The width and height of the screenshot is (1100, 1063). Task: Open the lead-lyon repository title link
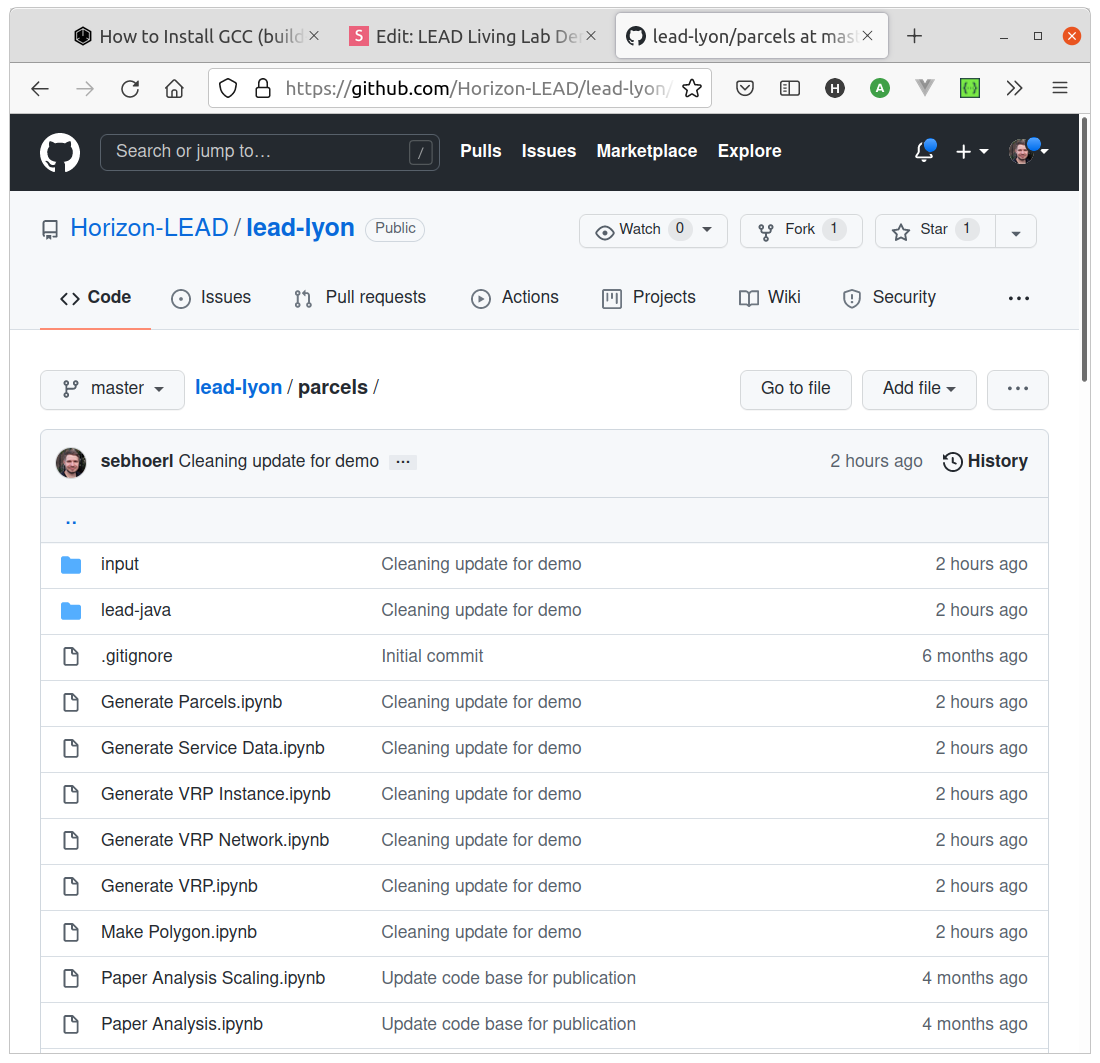tap(300, 228)
